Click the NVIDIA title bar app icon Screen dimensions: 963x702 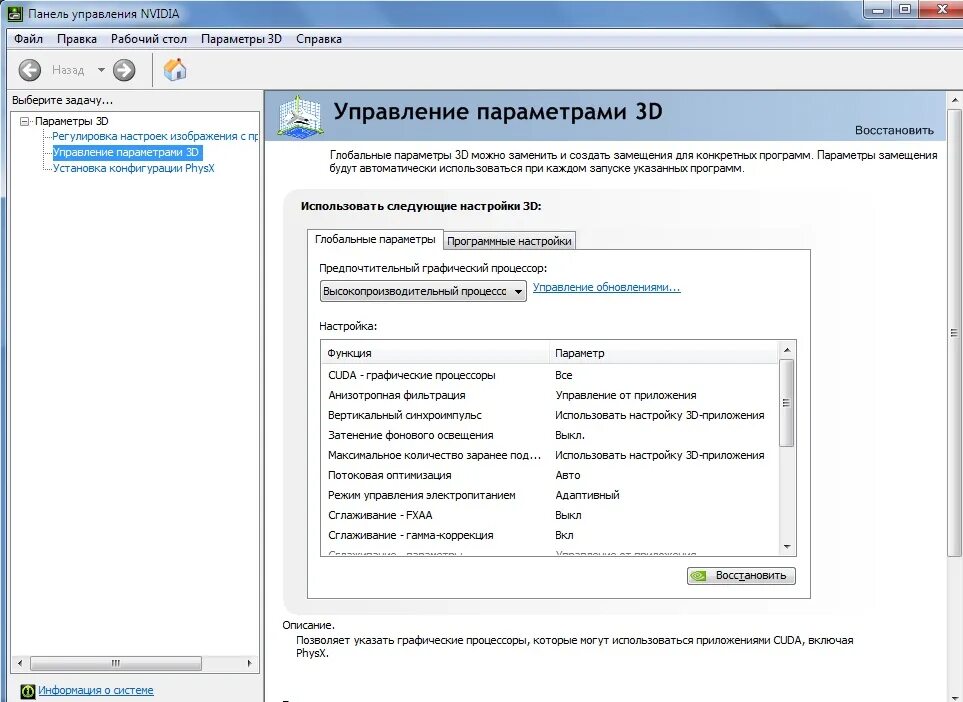coord(15,13)
